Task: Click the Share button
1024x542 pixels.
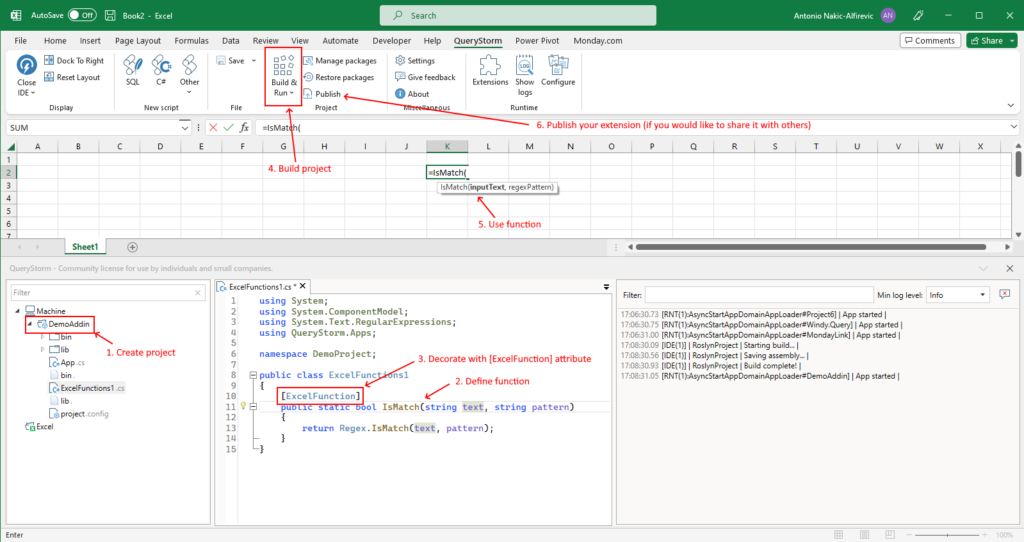Action: [x=990, y=41]
